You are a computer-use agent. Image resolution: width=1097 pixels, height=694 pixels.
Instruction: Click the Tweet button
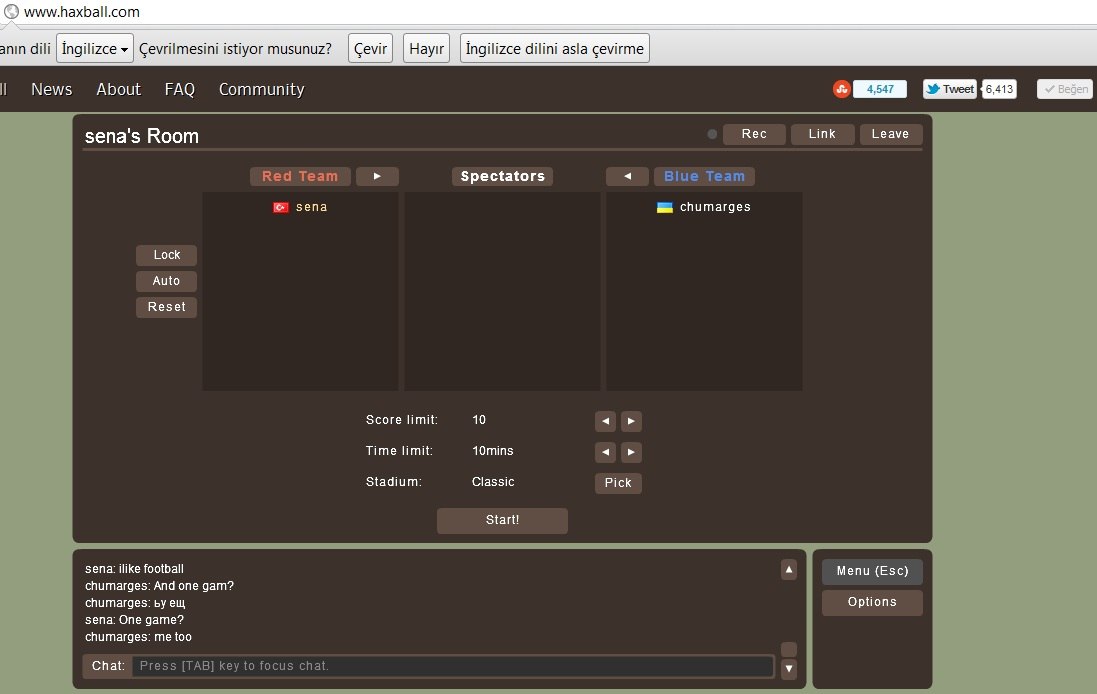(950, 89)
